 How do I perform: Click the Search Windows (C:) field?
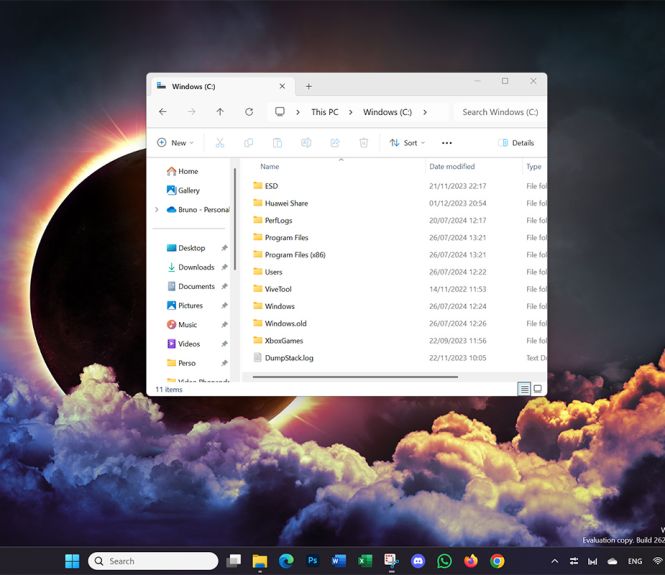[x=500, y=112]
